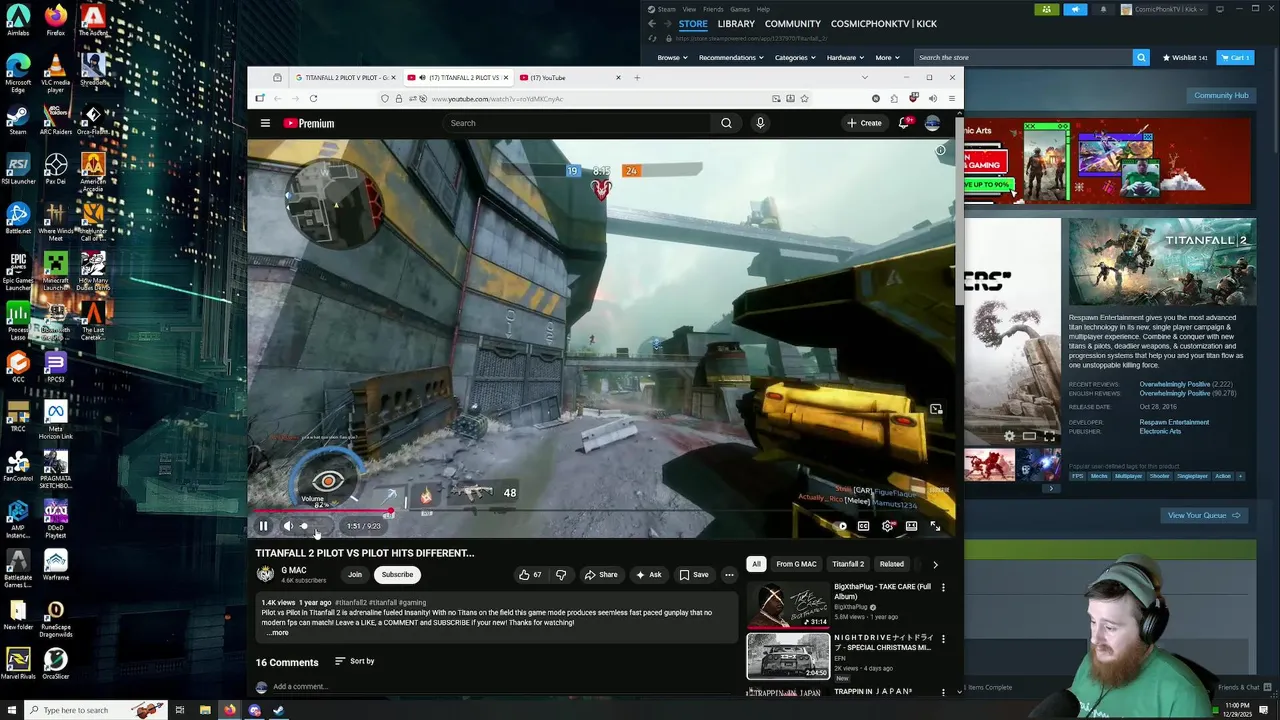1280x720 pixels.
Task: Open the Steam Games menu
Action: pos(740,9)
